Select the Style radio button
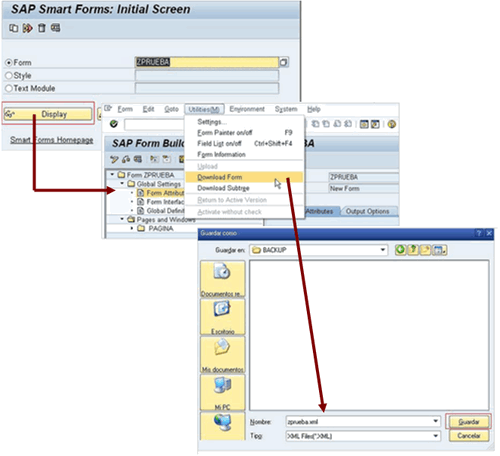 coord(9,76)
